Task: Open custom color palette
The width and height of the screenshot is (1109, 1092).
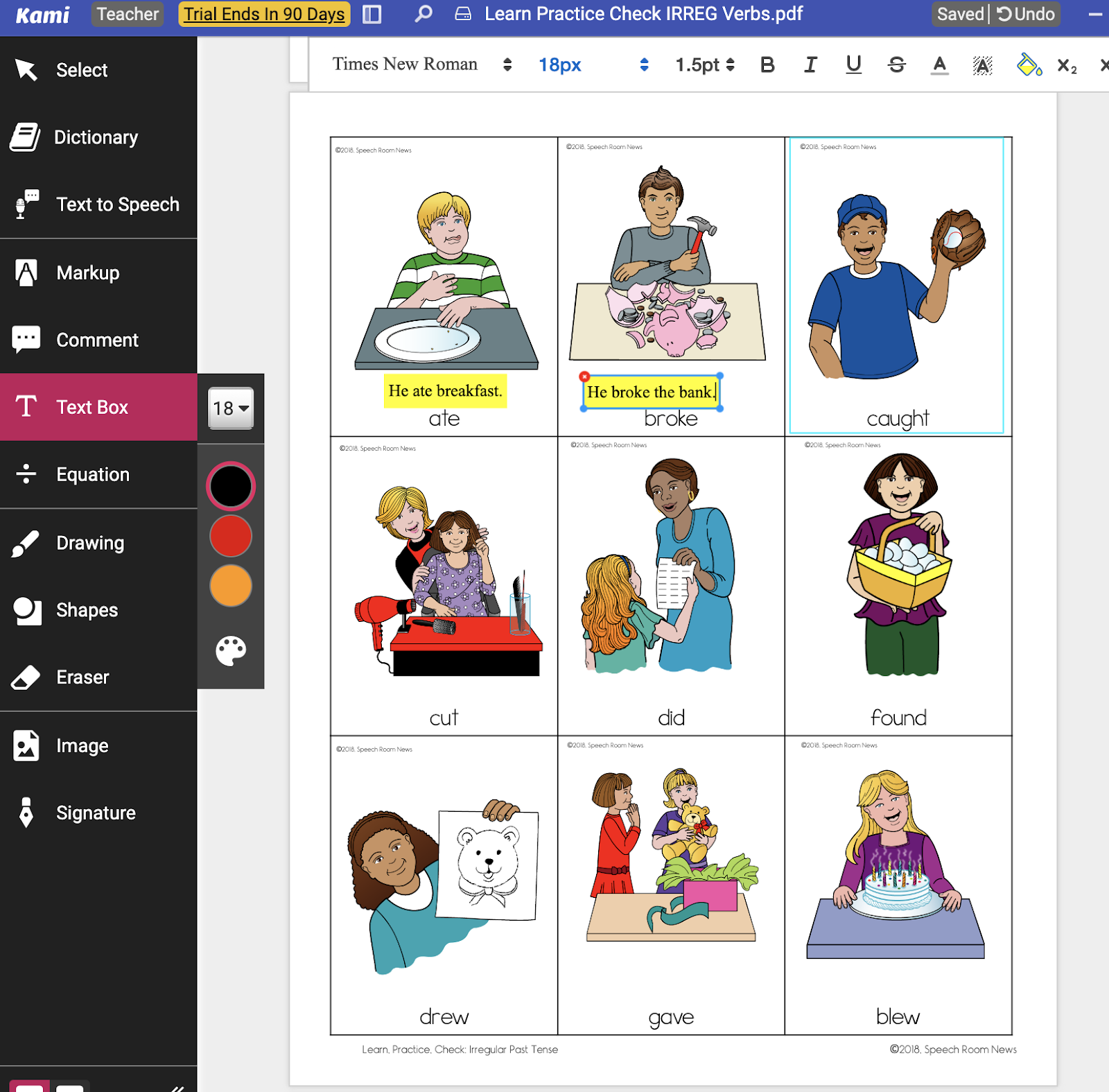Action: coord(231,650)
